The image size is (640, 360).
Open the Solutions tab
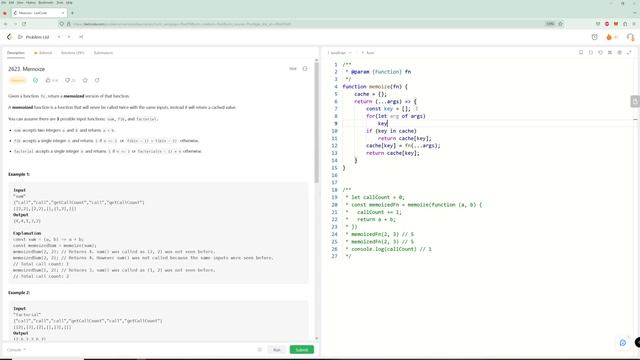point(72,53)
